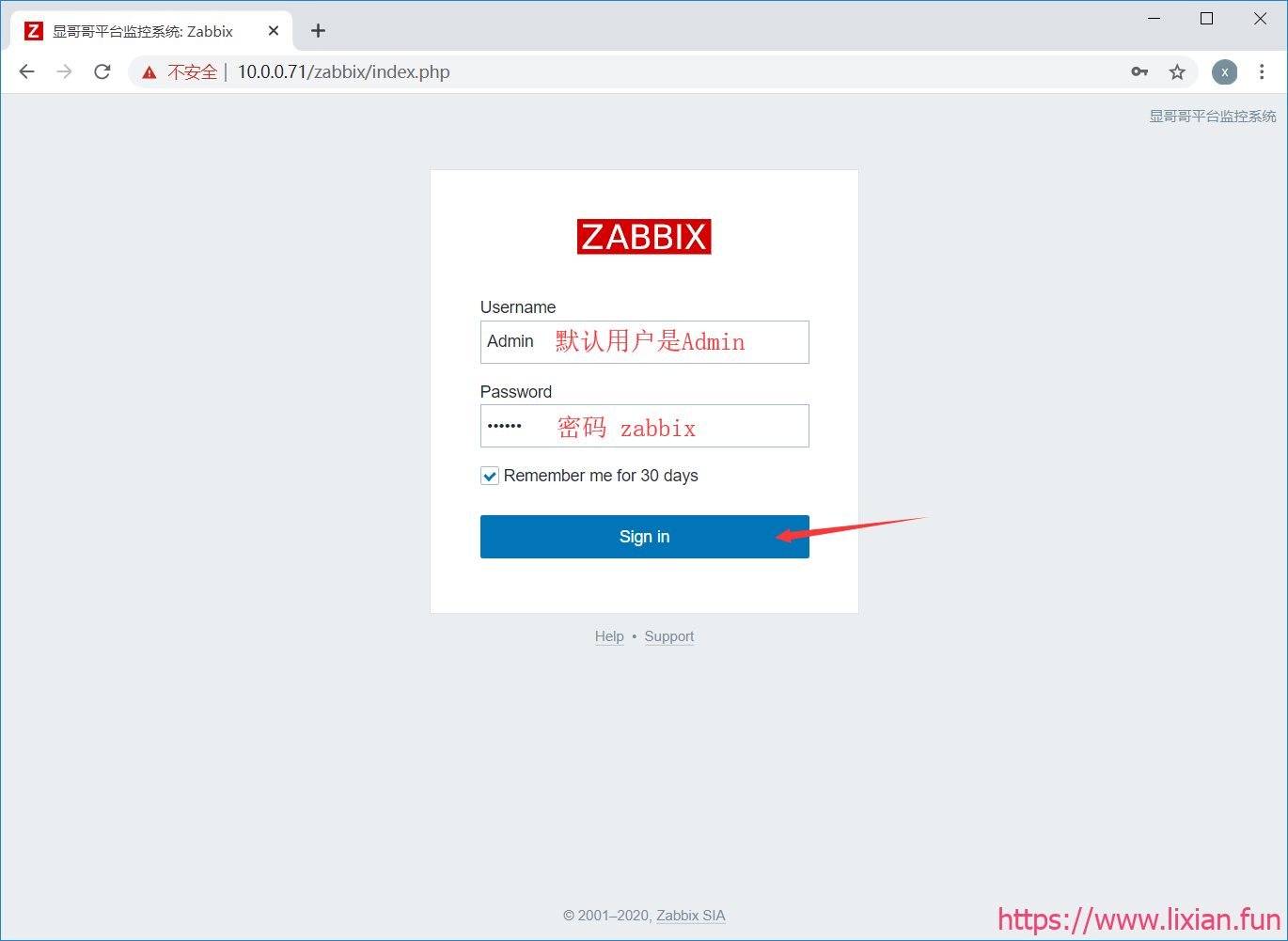Click the ZABBIX logo
Viewport: 1288px width, 941px height.
(x=644, y=237)
